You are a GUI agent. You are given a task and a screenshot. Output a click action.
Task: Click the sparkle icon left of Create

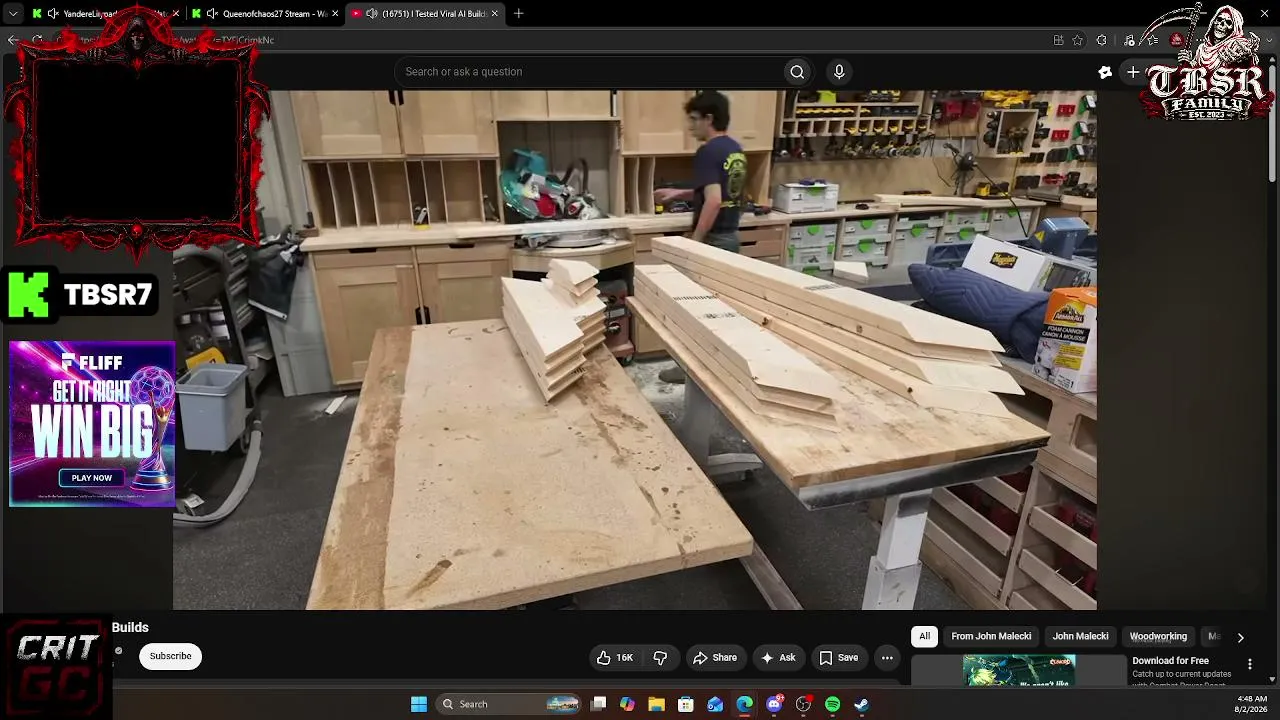click(1105, 72)
